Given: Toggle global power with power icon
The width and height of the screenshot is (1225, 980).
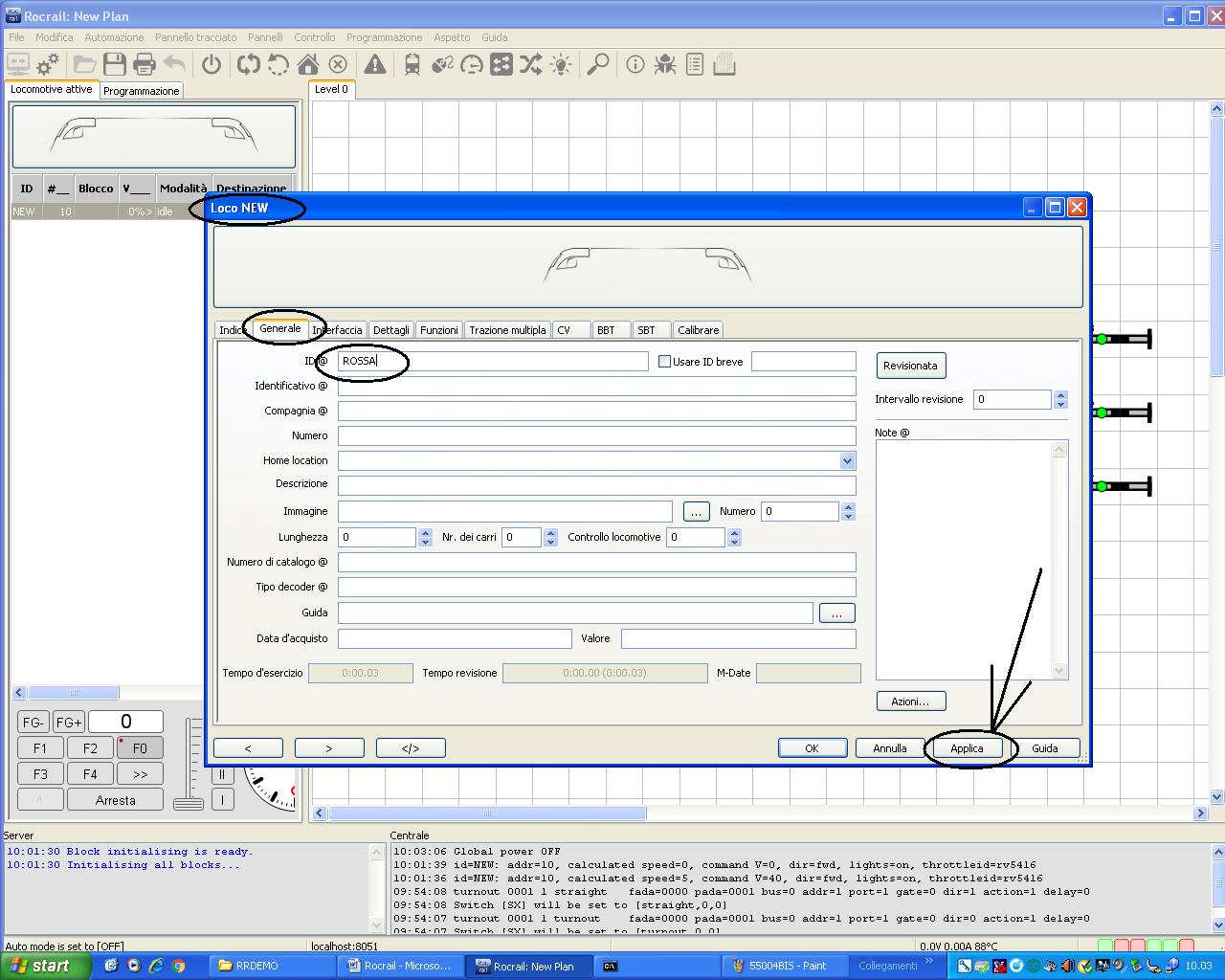Looking at the screenshot, I should click(x=212, y=64).
